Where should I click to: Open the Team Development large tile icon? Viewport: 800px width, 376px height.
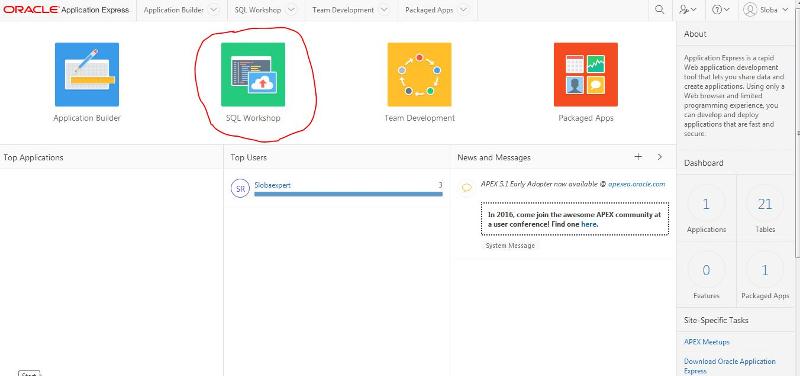pyautogui.click(x=419, y=74)
